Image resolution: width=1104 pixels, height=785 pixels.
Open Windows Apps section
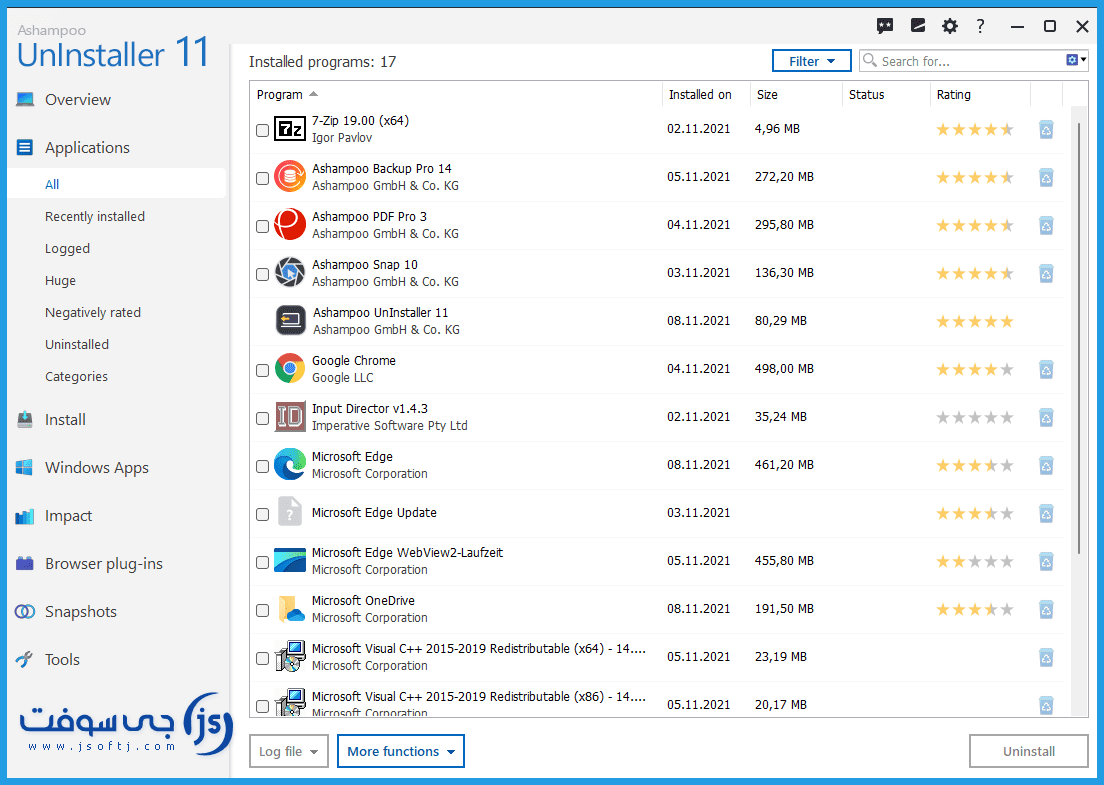96,467
